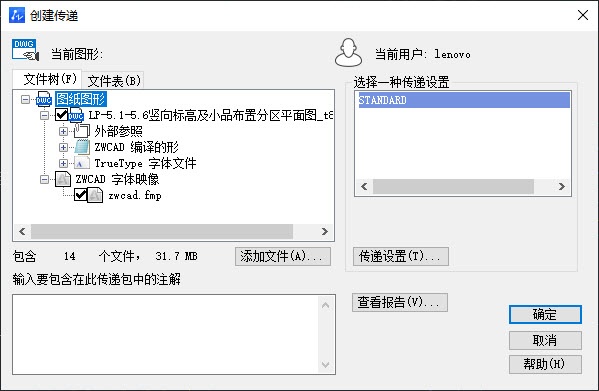Click the TrueType 字体文件 icon
This screenshot has height=391, width=599.
click(x=82, y=163)
